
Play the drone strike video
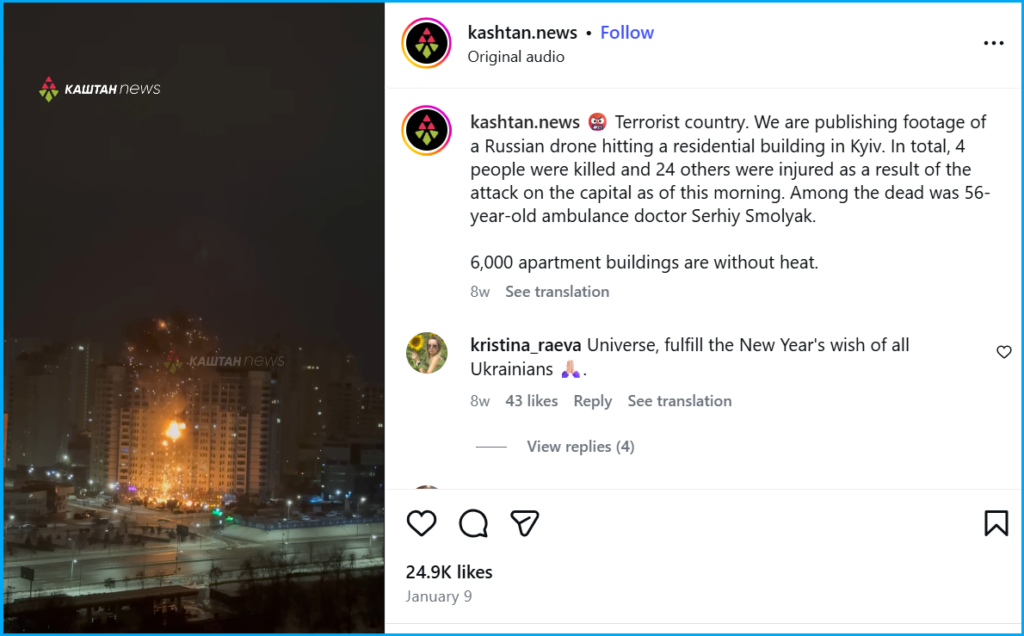[x=194, y=318]
